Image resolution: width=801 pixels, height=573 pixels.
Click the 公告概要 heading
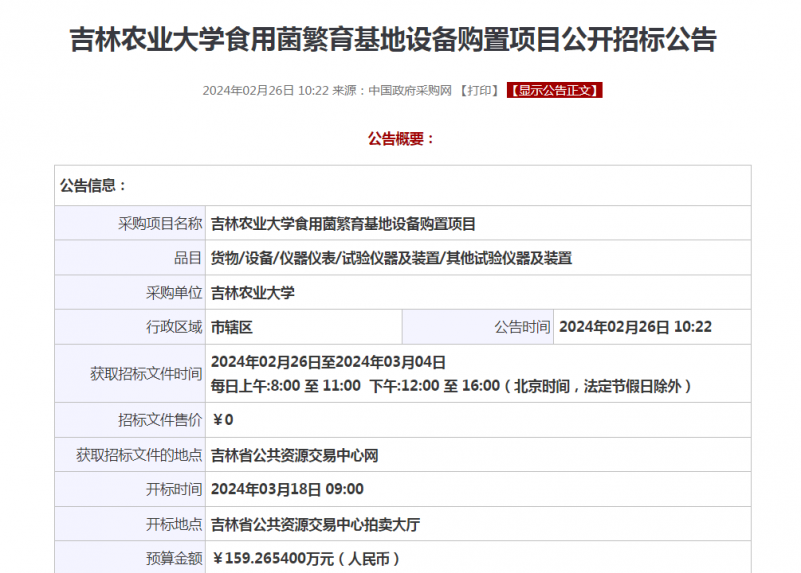[401, 139]
